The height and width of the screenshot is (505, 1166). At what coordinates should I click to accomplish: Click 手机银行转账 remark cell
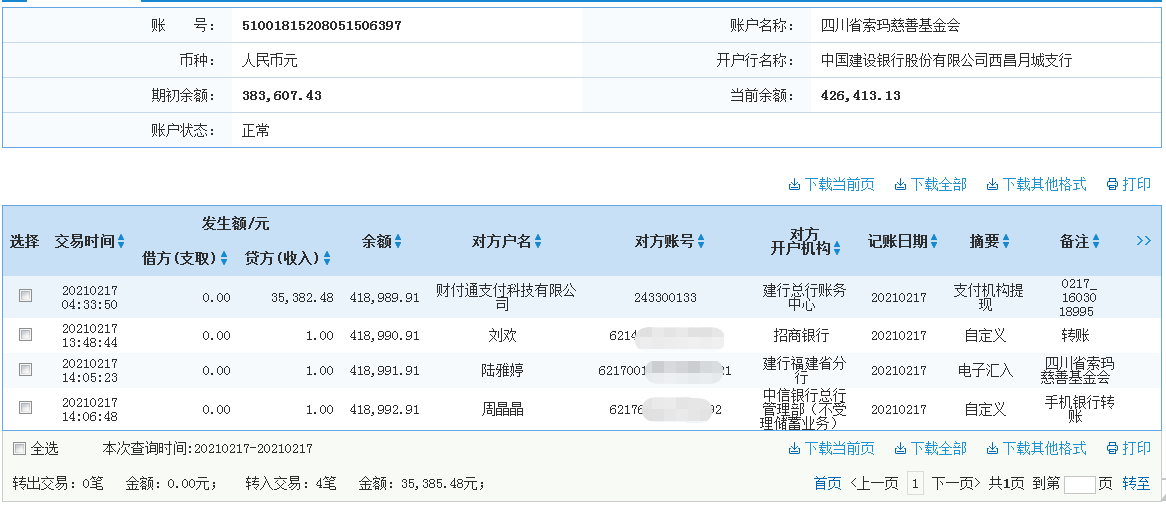pos(1080,409)
